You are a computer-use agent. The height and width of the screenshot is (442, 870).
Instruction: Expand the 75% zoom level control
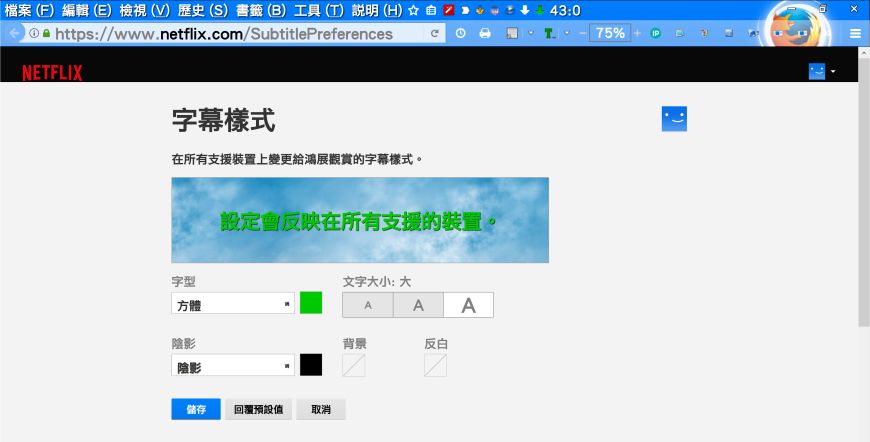[x=609, y=33]
